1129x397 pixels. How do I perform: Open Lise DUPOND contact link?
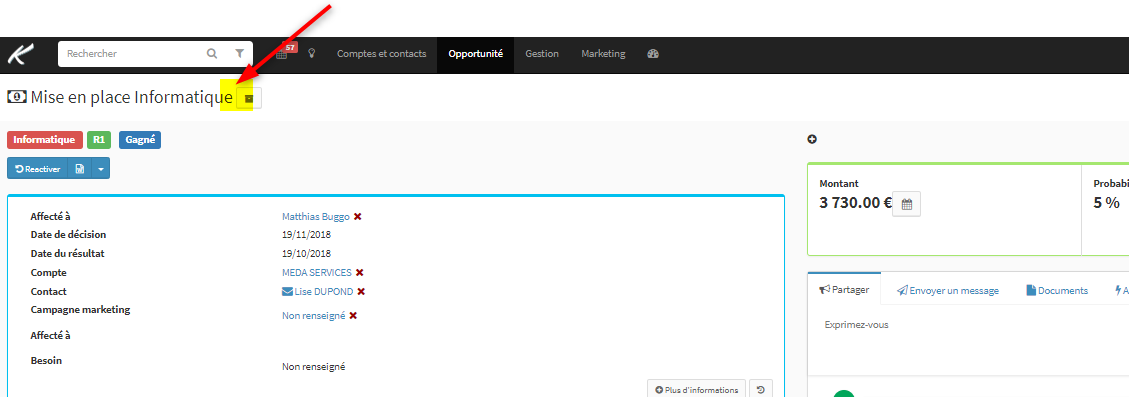pos(324,291)
